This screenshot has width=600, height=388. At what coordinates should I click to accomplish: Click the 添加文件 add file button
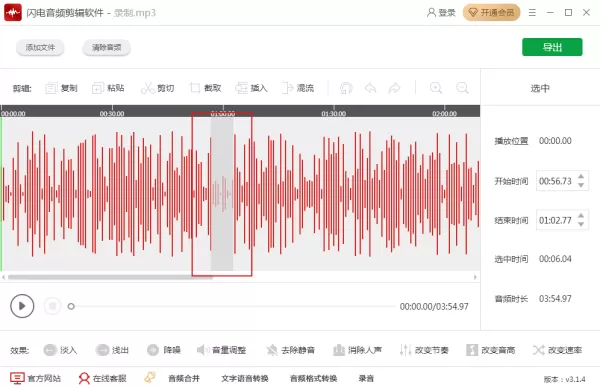pos(40,47)
